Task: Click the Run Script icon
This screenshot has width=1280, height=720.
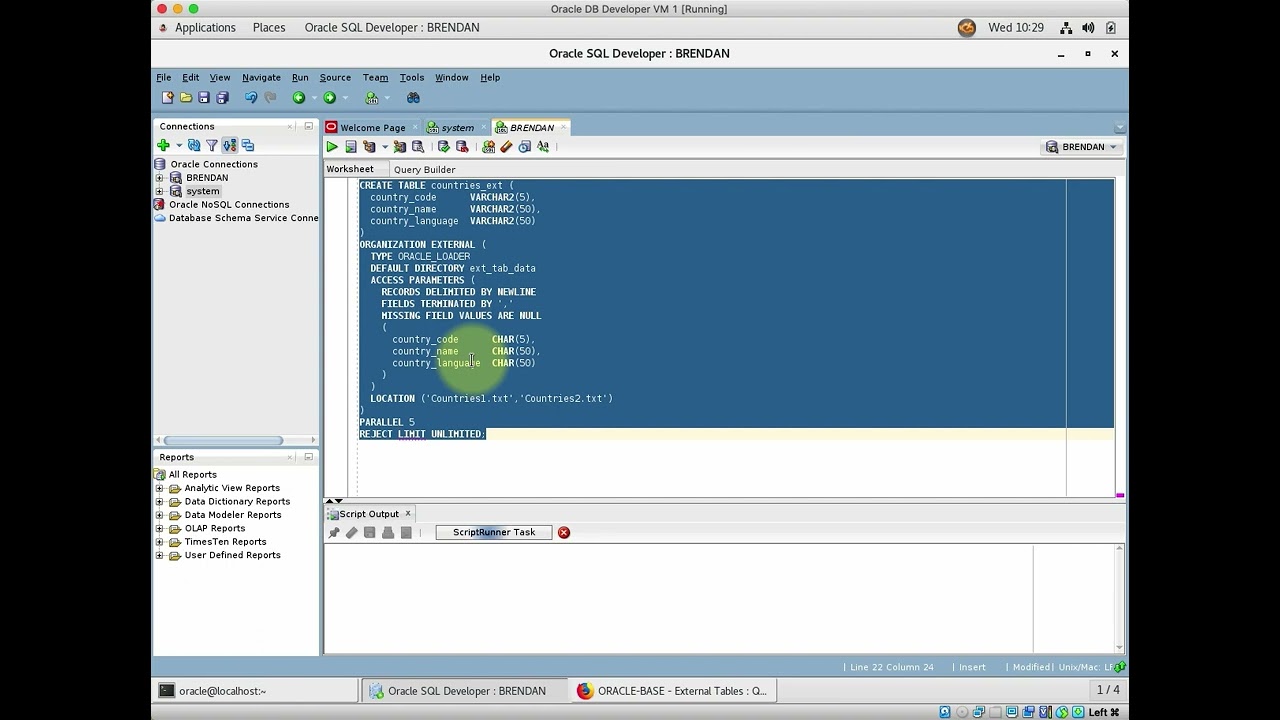Action: click(350, 147)
